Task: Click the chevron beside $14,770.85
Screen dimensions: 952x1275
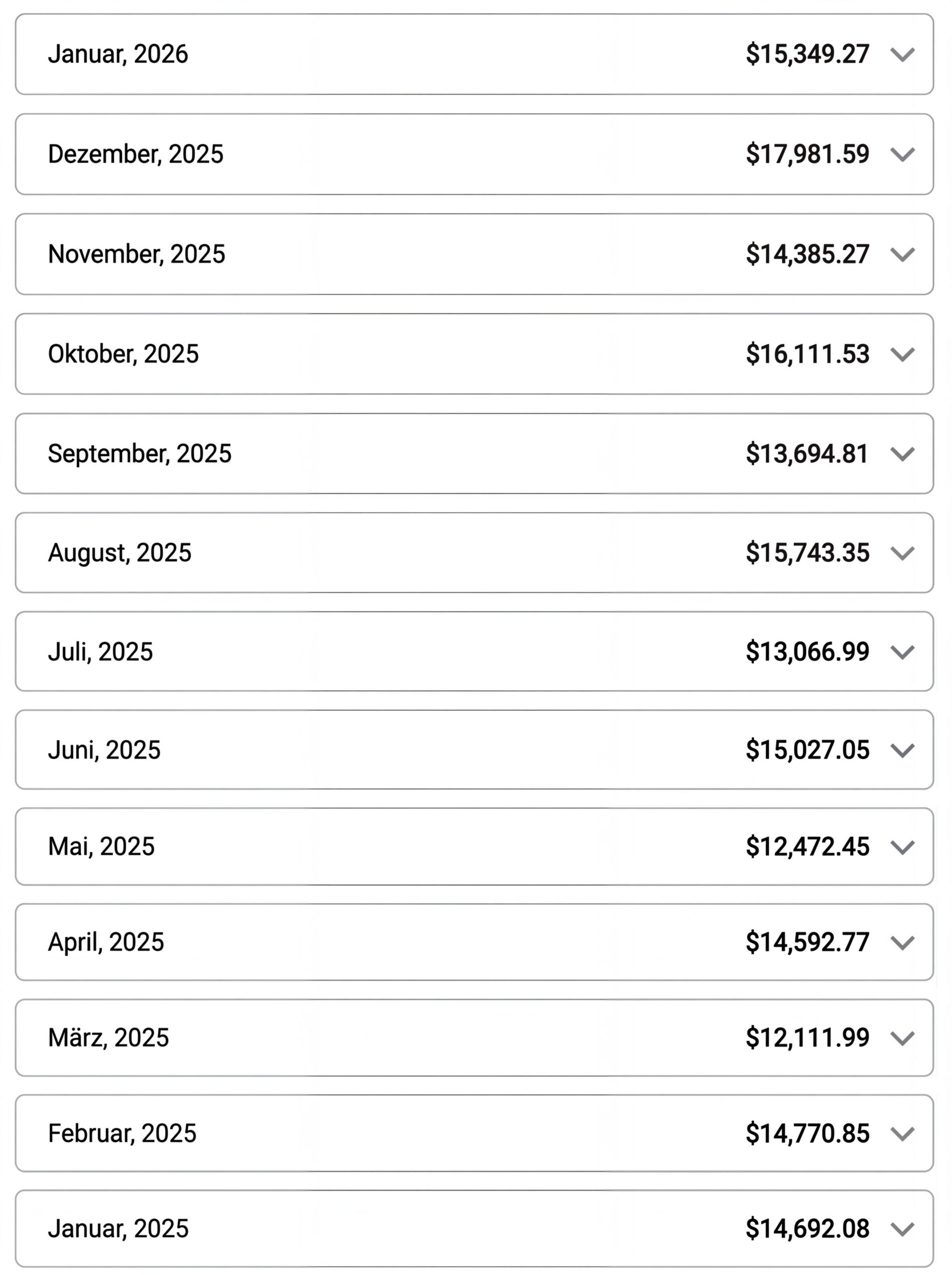Action: pyautogui.click(x=902, y=1134)
